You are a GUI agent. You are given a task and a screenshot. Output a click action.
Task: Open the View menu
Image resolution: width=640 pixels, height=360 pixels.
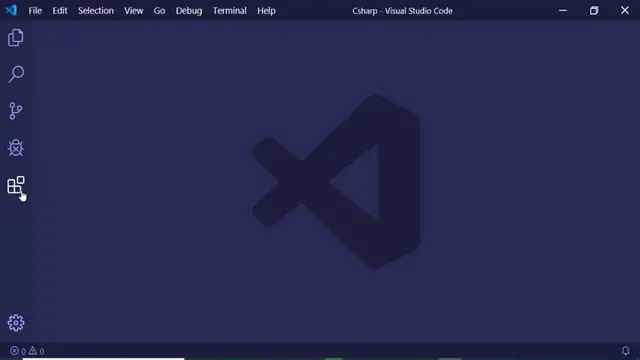(x=133, y=11)
